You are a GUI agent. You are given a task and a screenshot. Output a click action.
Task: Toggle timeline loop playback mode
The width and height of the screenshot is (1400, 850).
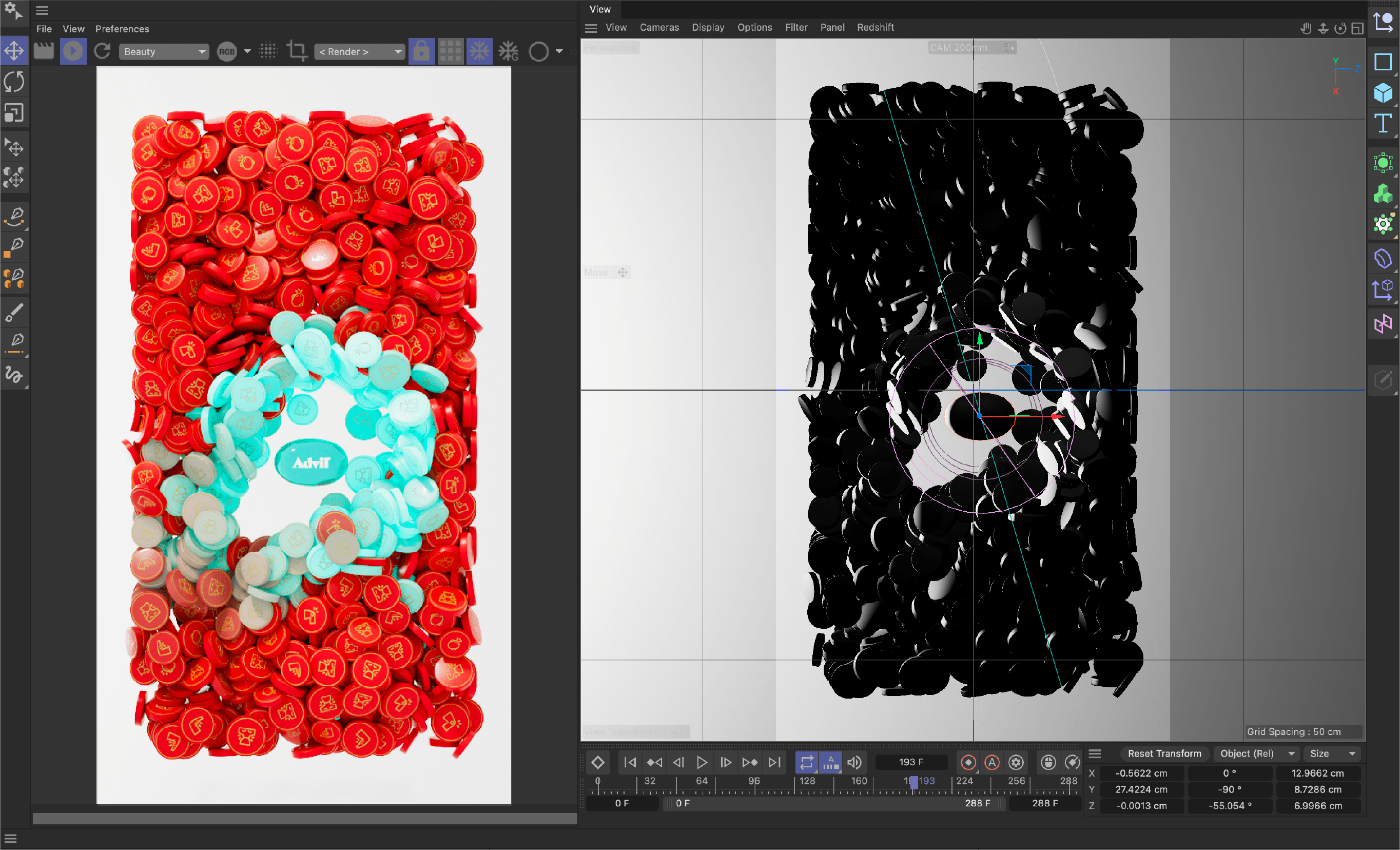tap(806, 762)
